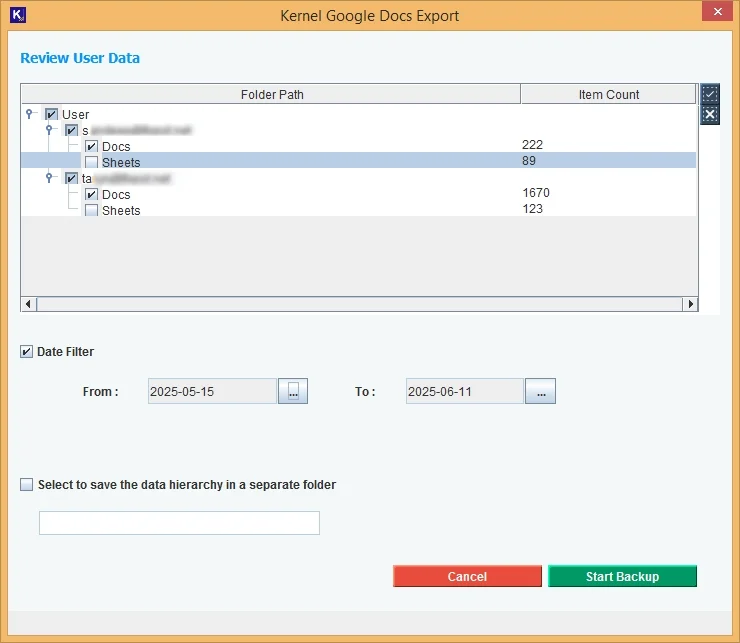Click the horizontal scrollbar left arrow
The width and height of the screenshot is (740, 643).
pos(28,304)
